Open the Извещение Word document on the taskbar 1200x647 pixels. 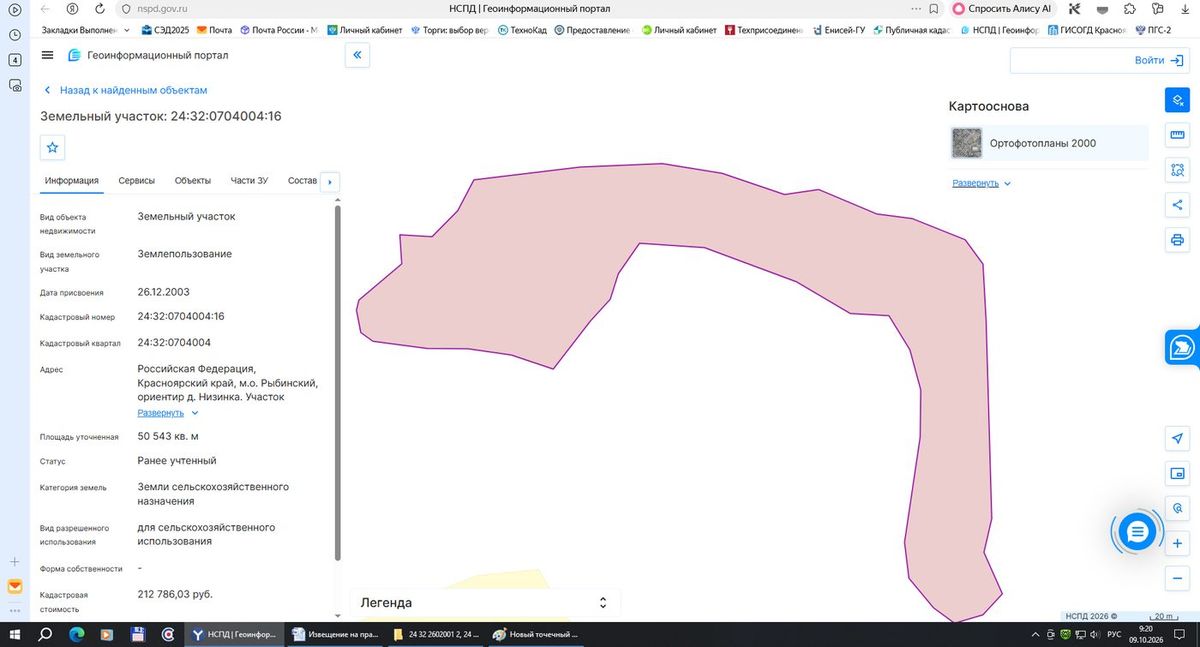pos(335,634)
